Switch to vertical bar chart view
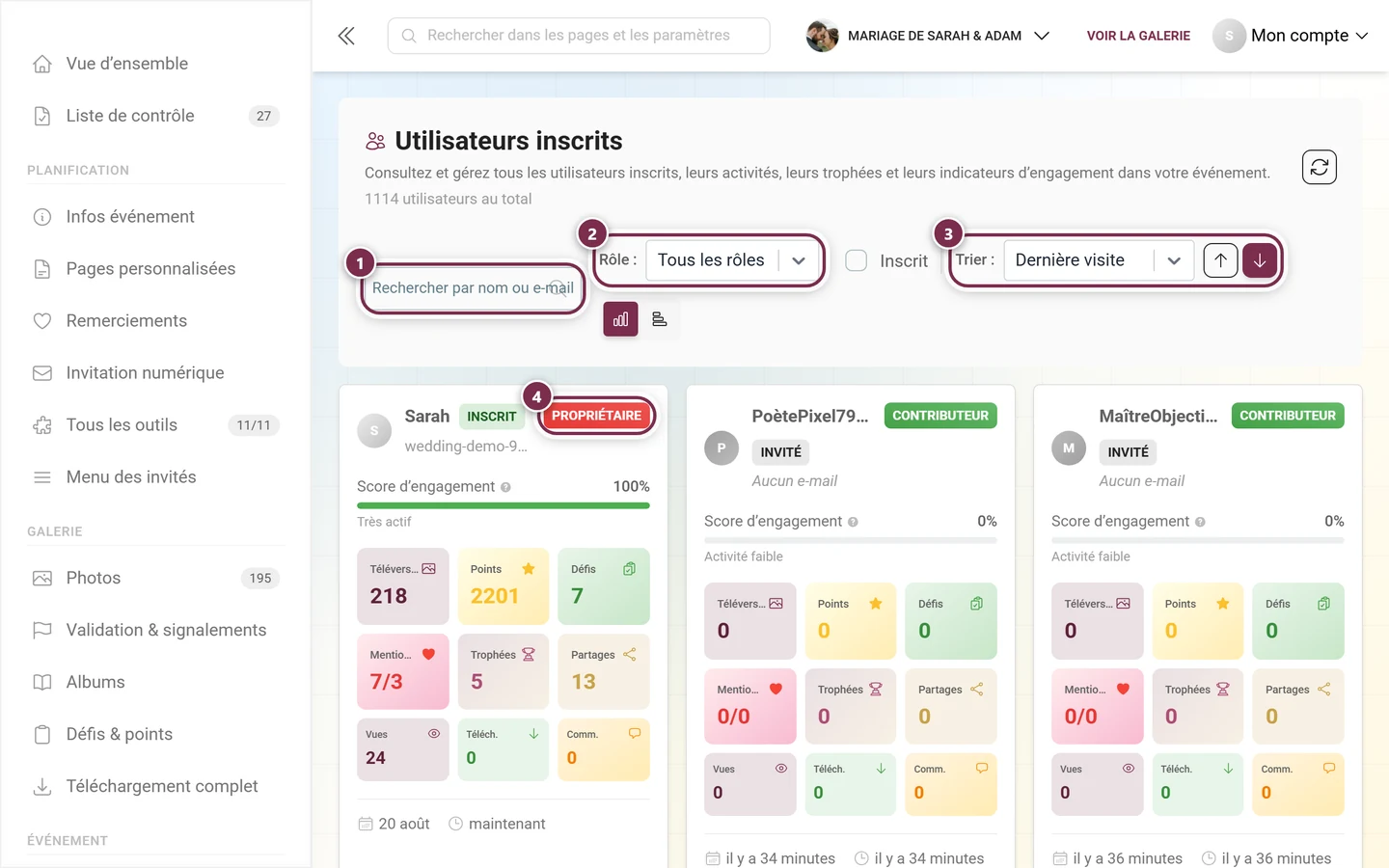Image resolution: width=1389 pixels, height=868 pixels. coord(620,319)
